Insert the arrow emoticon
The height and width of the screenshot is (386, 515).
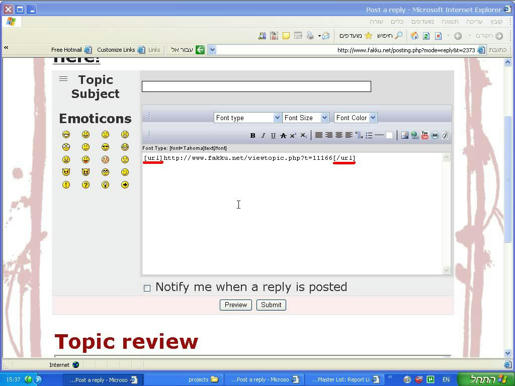pyautogui.click(x=125, y=185)
